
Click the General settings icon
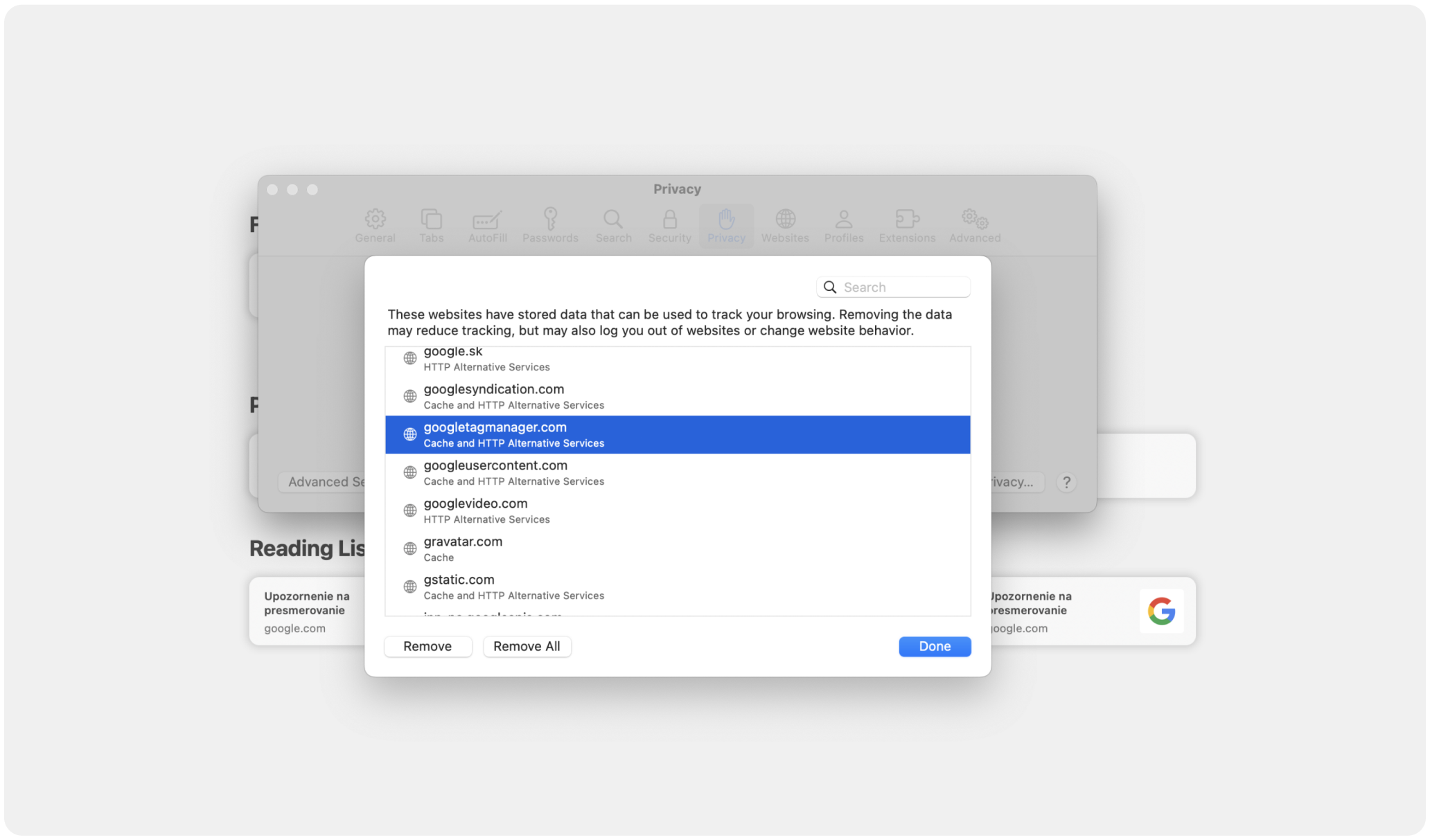coord(375,225)
